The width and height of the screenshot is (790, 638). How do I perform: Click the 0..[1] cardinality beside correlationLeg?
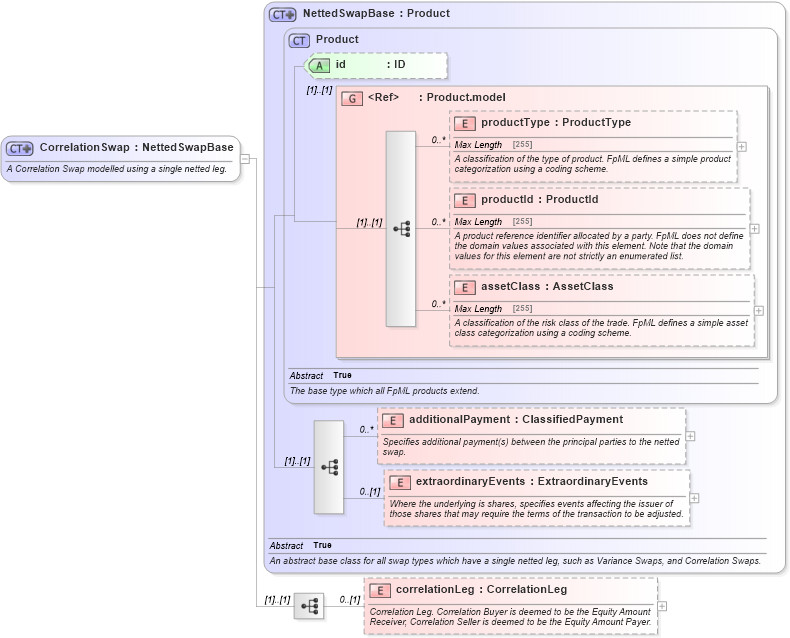coord(350,600)
